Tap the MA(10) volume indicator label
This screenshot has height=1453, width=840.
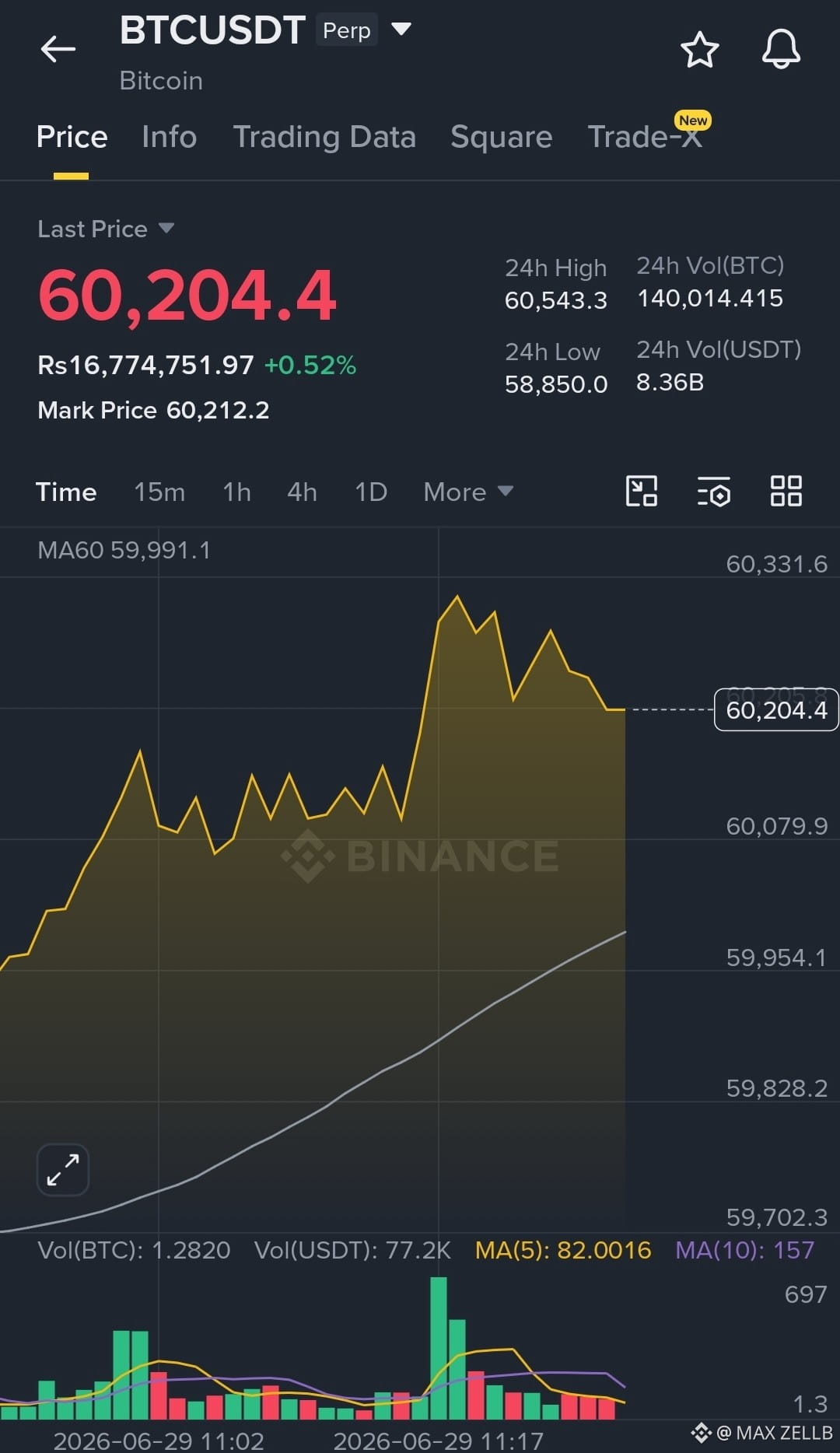tap(744, 1250)
